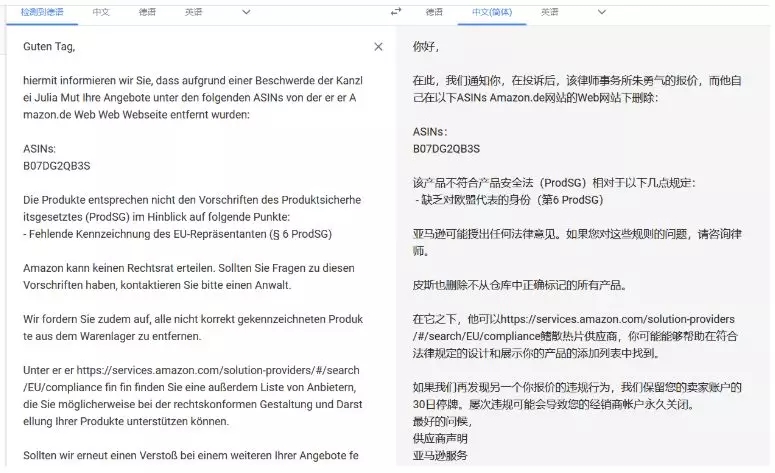Choose 中文 as source language
775x473 pixels.
101,12
